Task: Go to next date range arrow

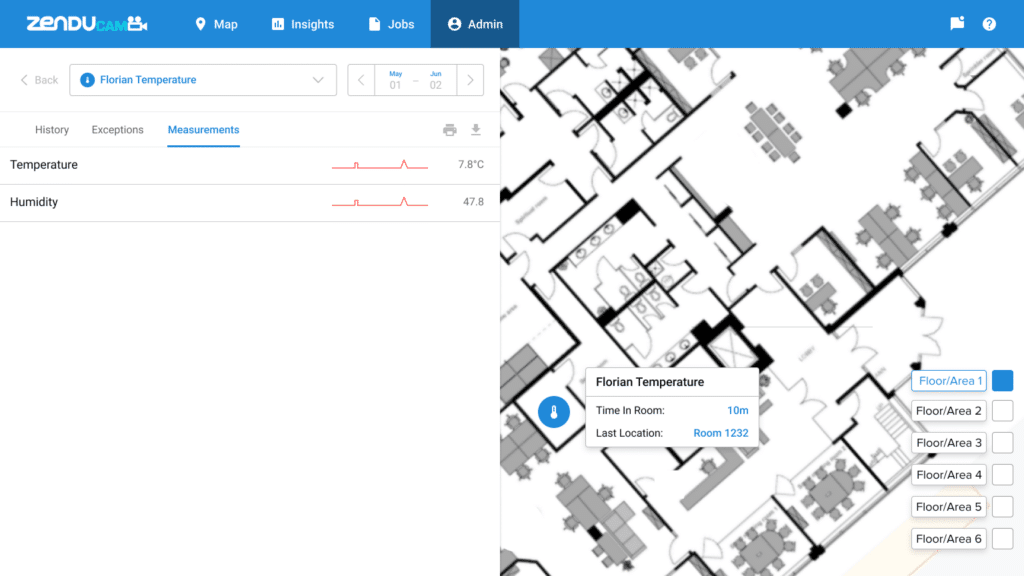Action: pyautogui.click(x=470, y=80)
